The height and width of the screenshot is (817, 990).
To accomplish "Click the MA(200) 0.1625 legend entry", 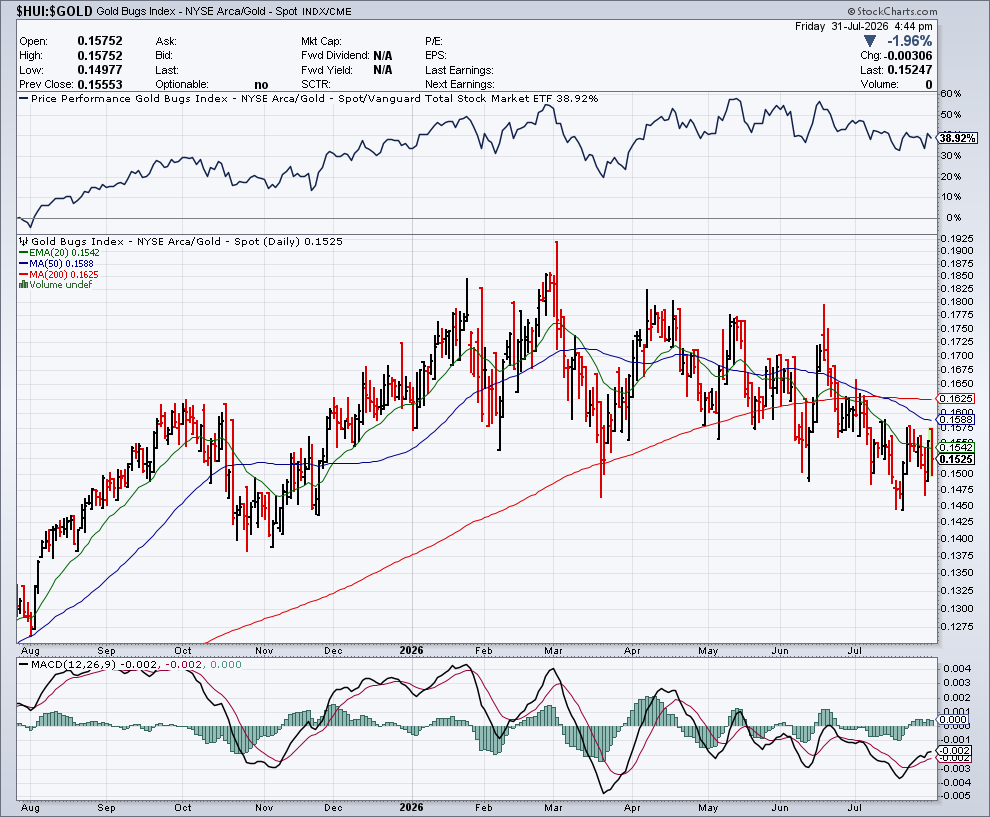I will click(59, 274).
